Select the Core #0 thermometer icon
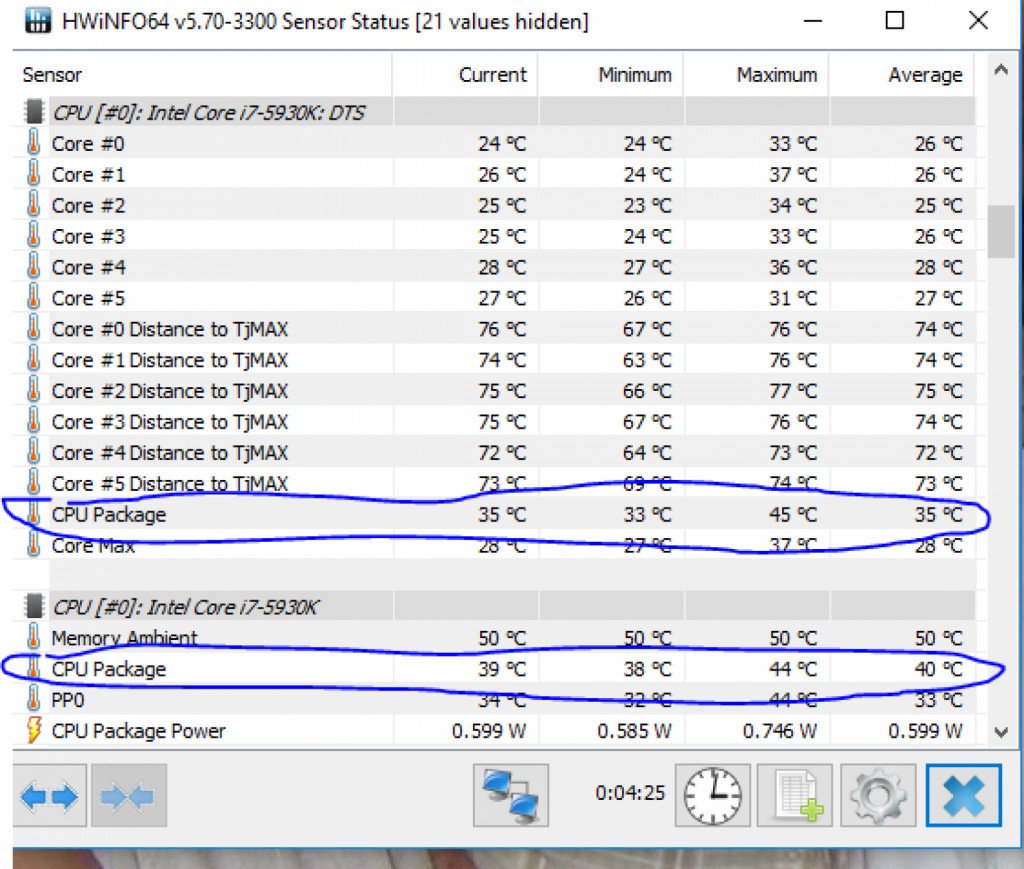The width and height of the screenshot is (1024, 869). tap(34, 144)
